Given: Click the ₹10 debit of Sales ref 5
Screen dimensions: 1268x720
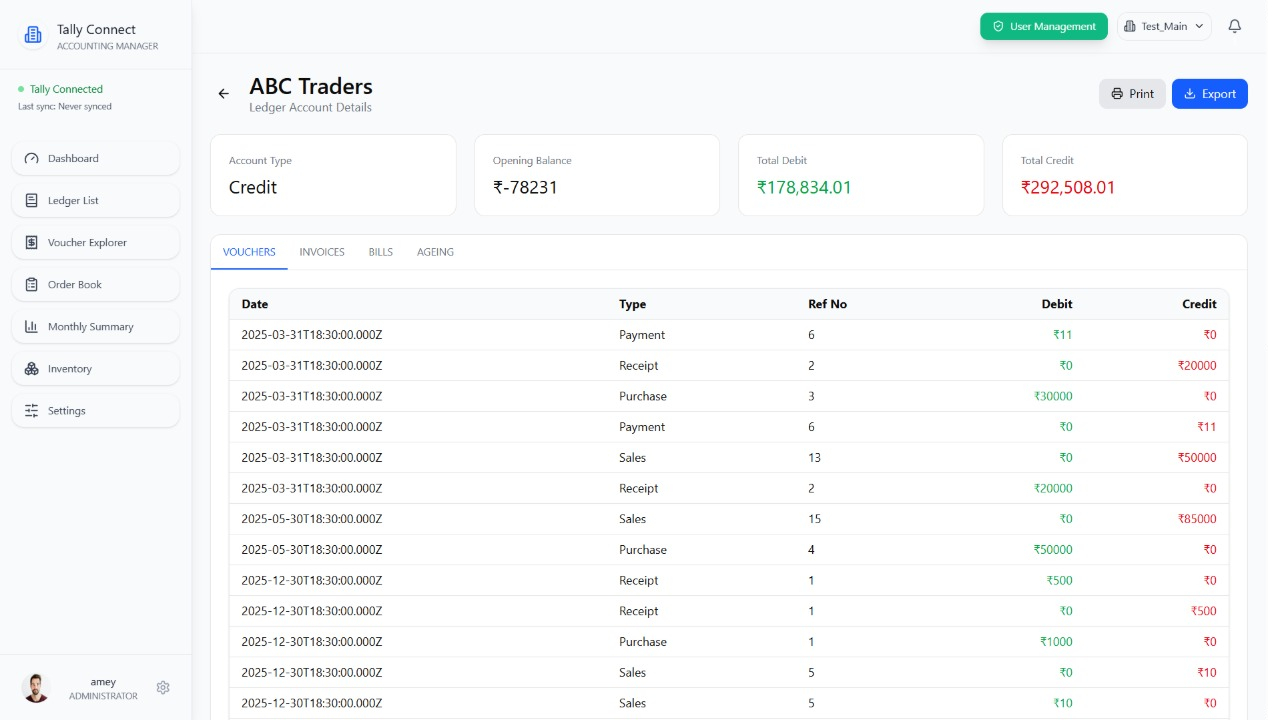Looking at the screenshot, I should coord(1063,703).
